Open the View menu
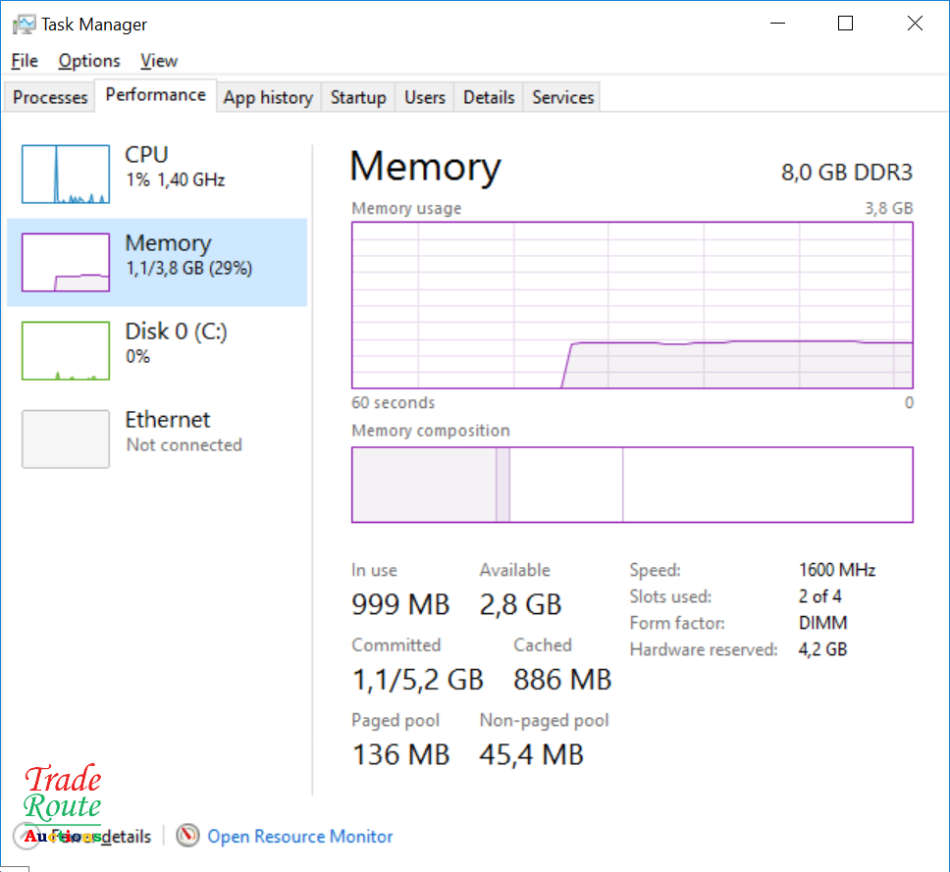950x872 pixels. coord(158,61)
